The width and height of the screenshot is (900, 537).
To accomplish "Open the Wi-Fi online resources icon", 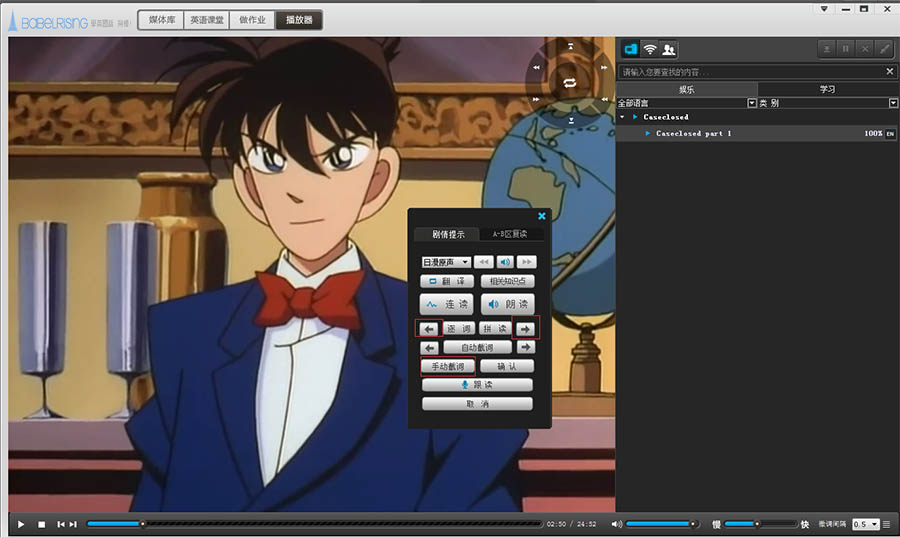I will coord(650,49).
